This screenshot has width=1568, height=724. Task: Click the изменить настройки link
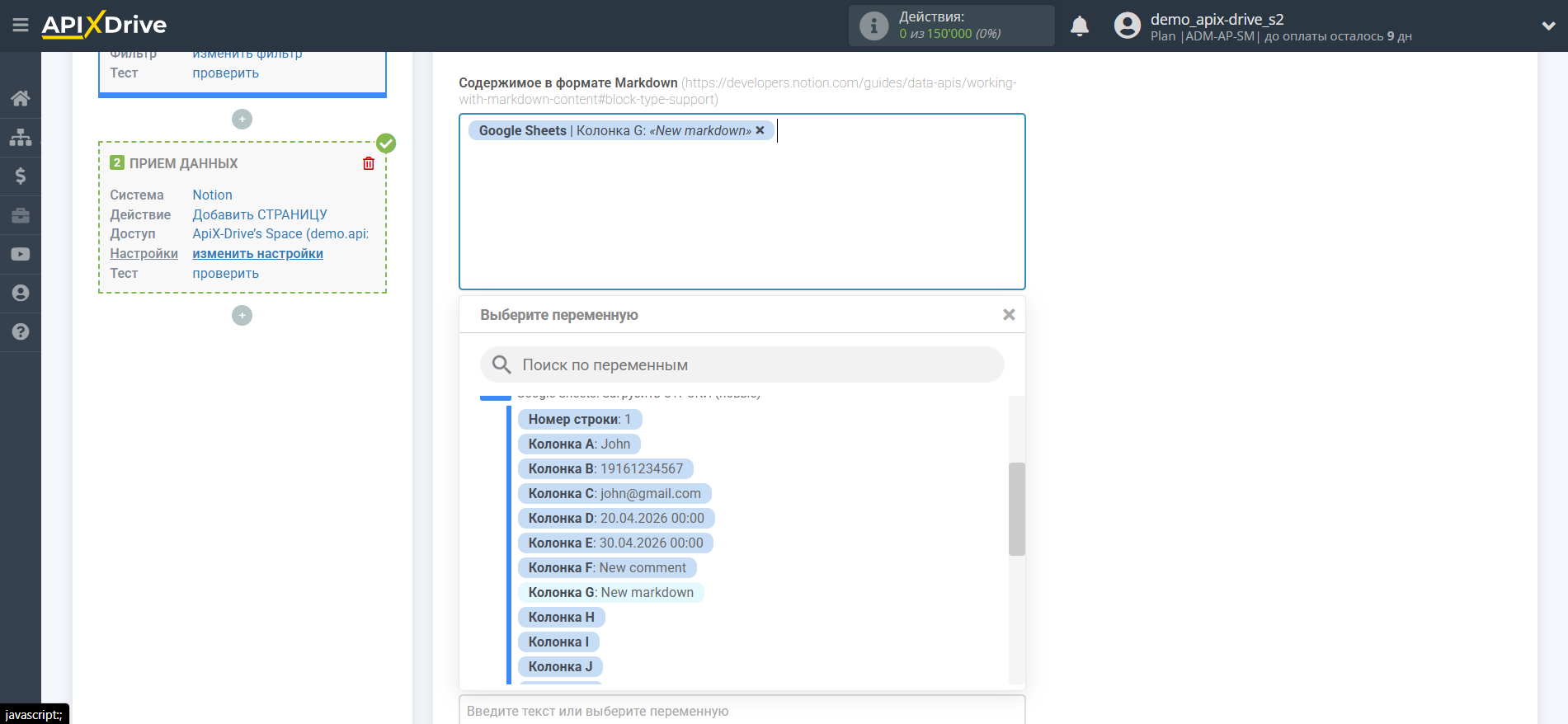[x=257, y=254]
